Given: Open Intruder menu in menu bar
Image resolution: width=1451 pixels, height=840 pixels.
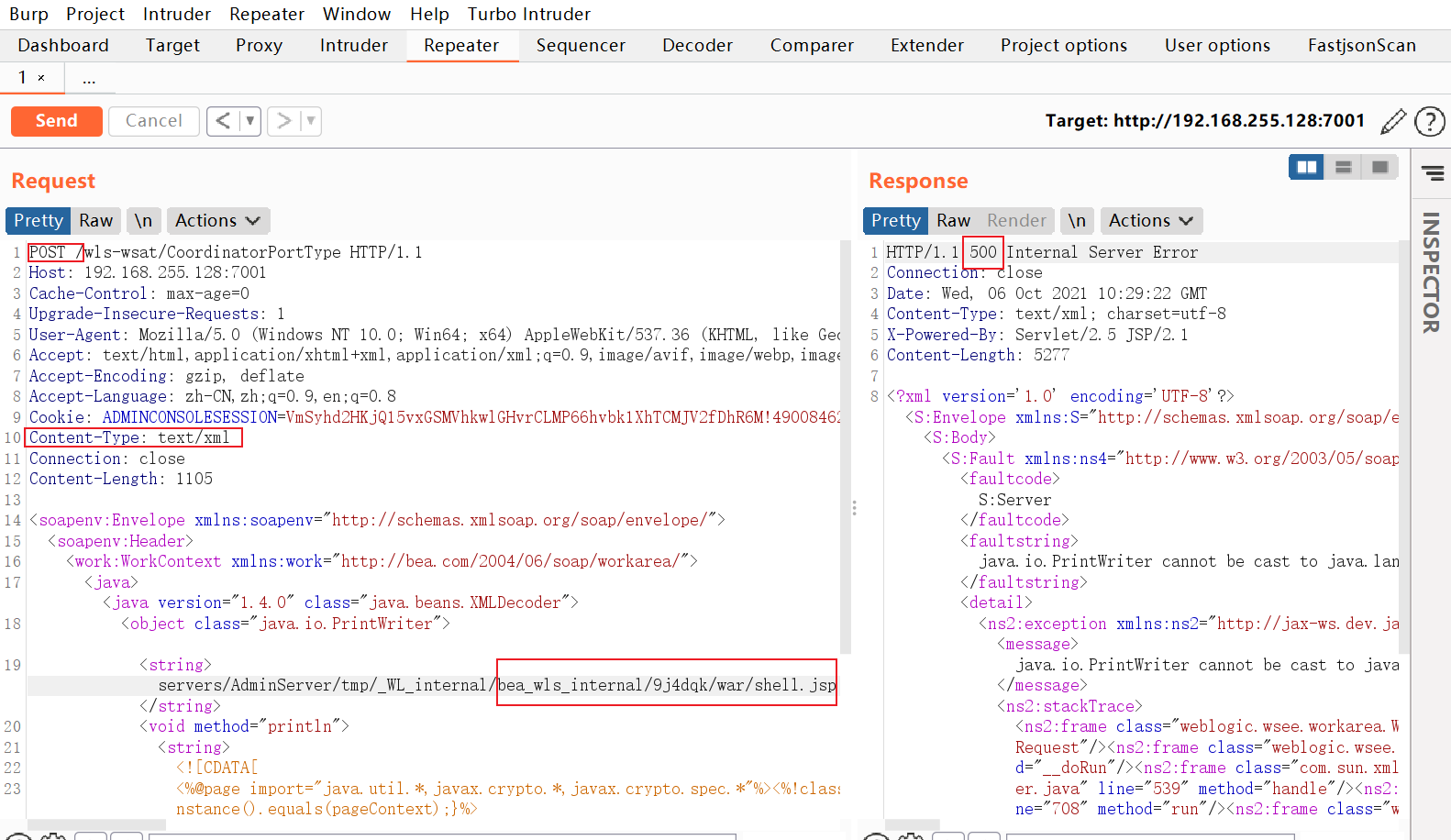Looking at the screenshot, I should pos(177,14).
